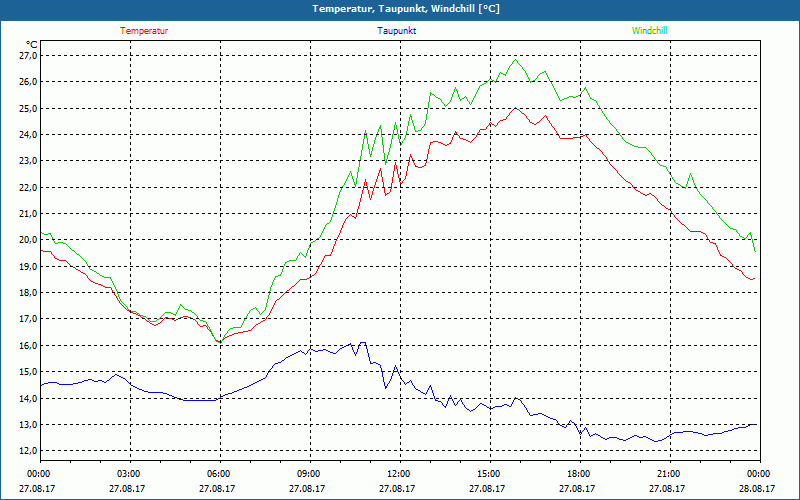800x500 pixels.
Task: Click the red Temperatur legend label
Action: [x=144, y=31]
